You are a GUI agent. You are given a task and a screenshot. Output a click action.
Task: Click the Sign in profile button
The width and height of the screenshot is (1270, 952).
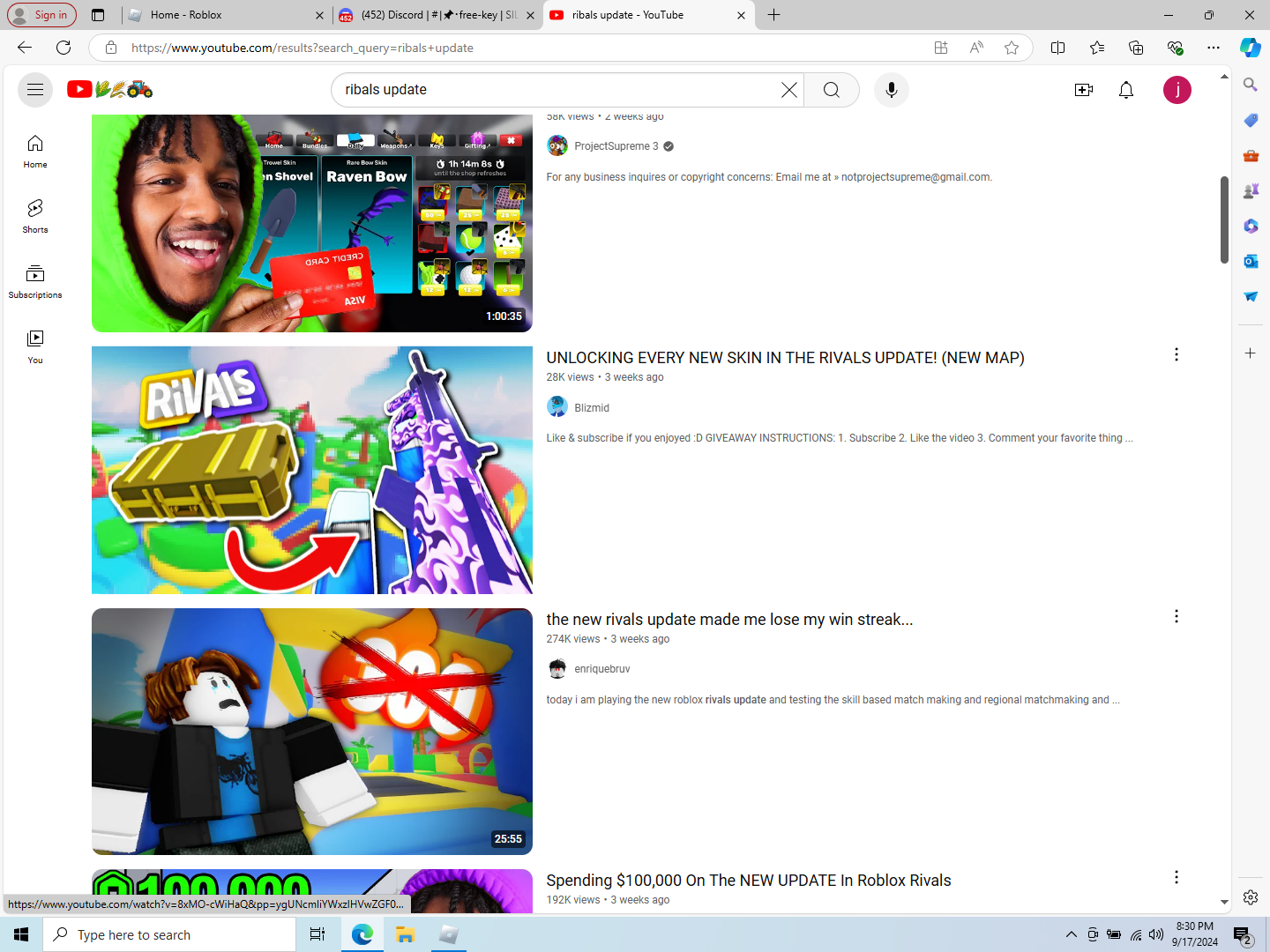point(41,15)
